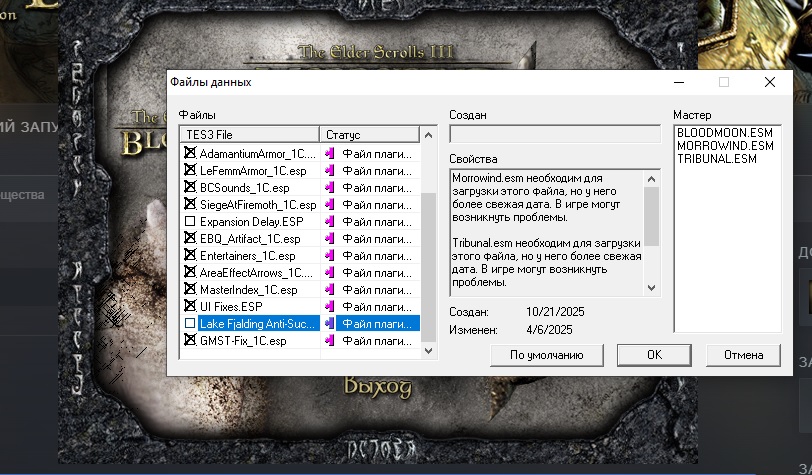
Task: Click the highlighted Lake Fjalding Anti-Suc file name
Action: click(x=257, y=324)
